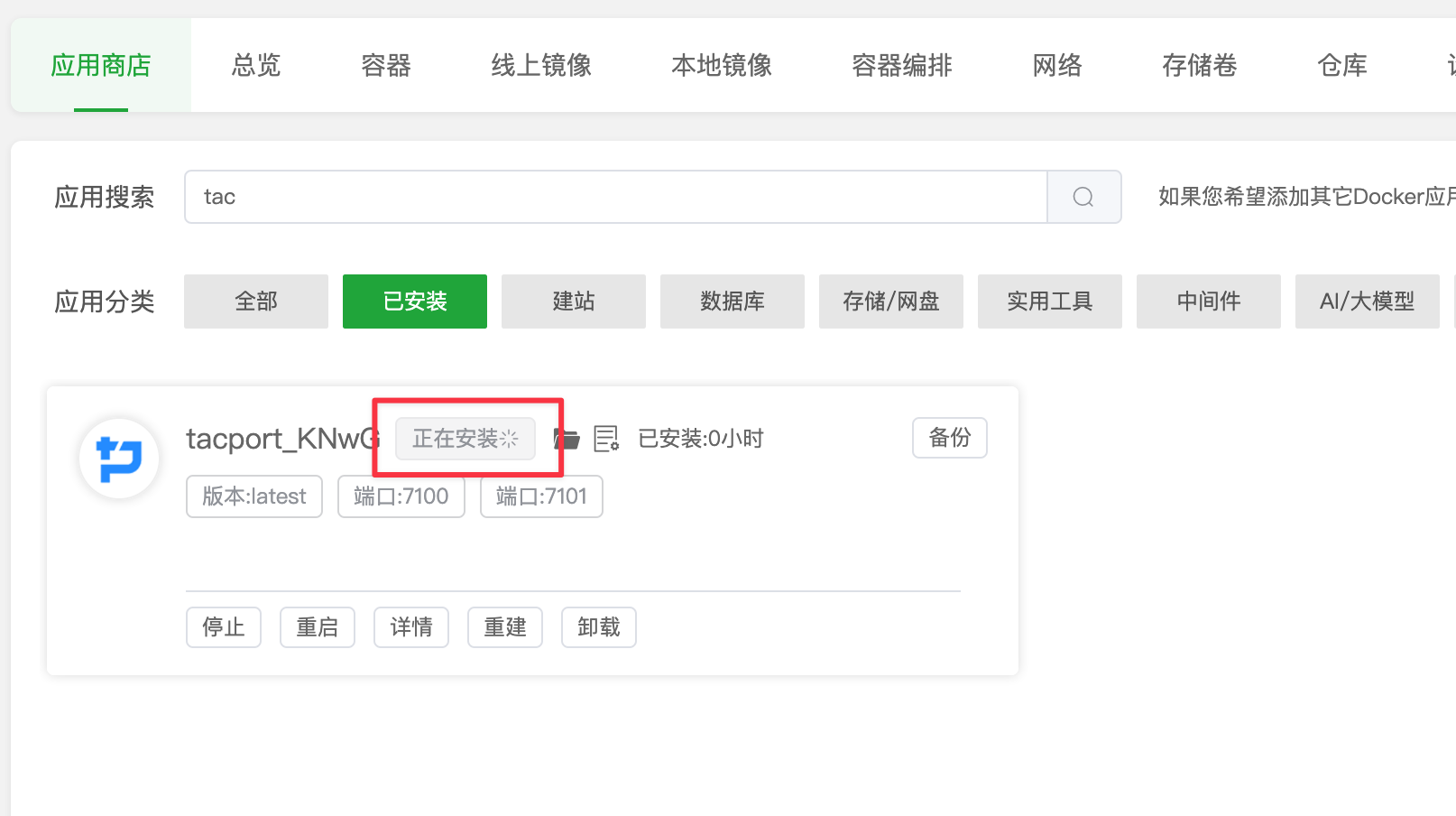The width and height of the screenshot is (1456, 816).
Task: Click the search magnifier icon
Action: [1083, 197]
